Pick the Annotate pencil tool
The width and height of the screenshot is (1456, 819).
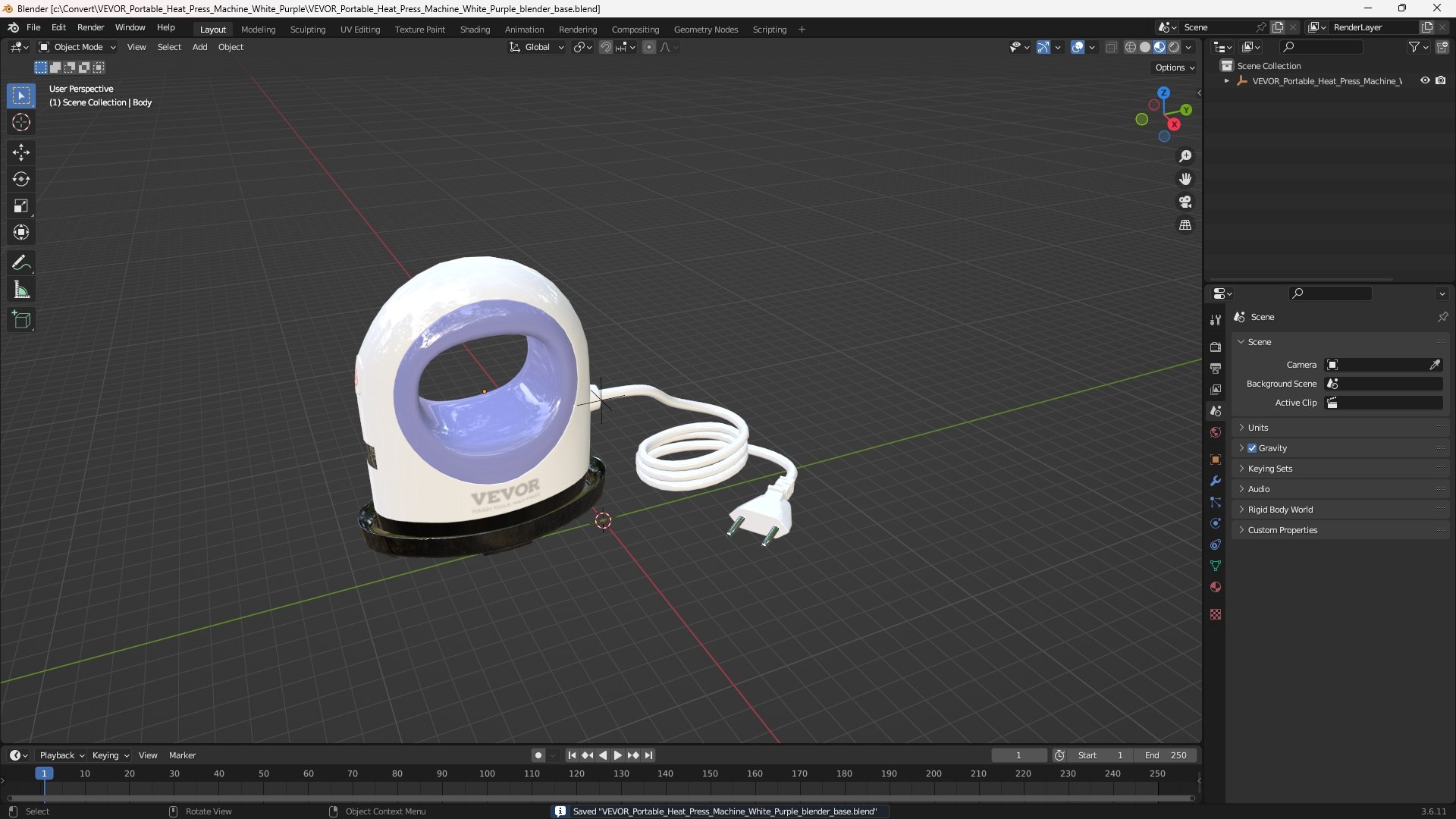click(x=21, y=262)
